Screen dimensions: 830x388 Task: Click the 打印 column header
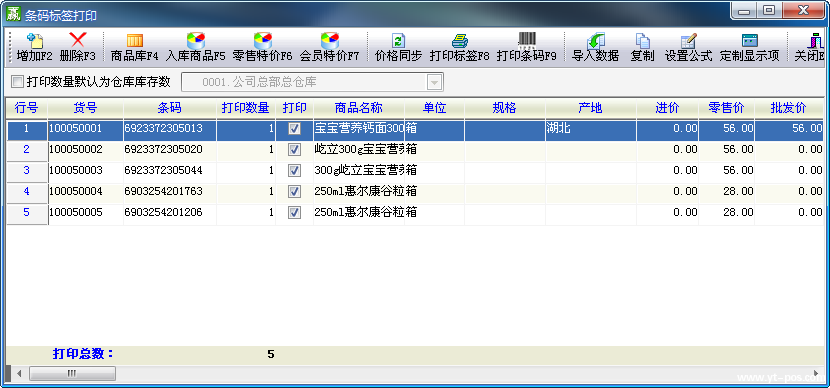coord(294,108)
